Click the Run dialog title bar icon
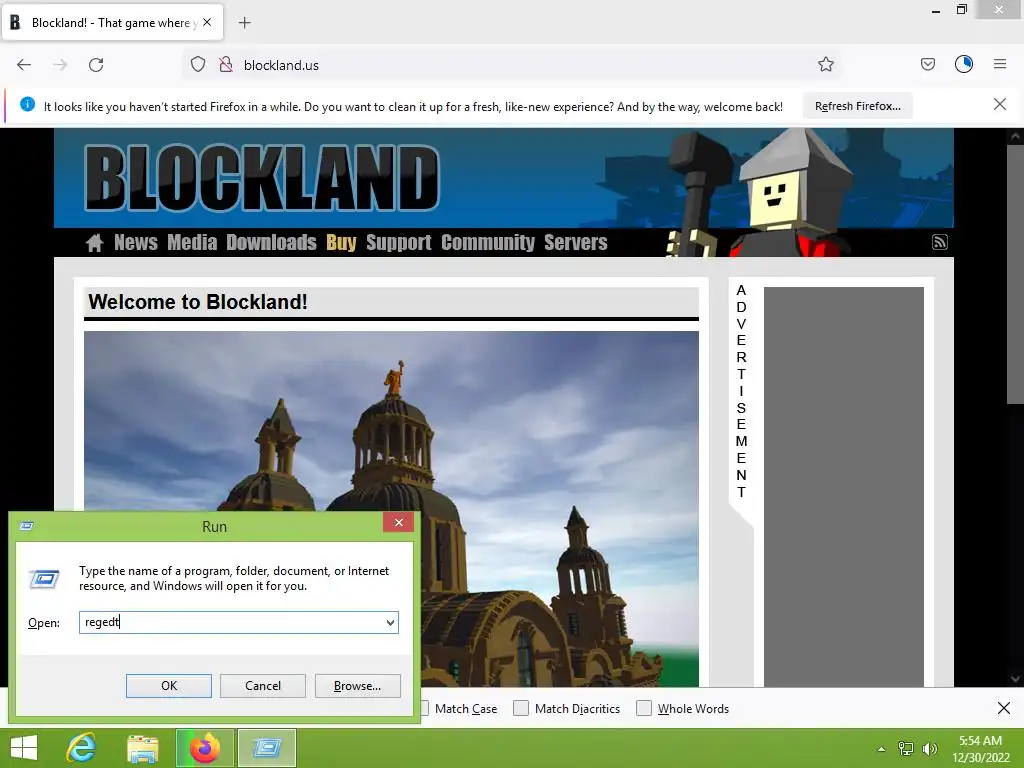Image resolution: width=1024 pixels, height=768 pixels. (x=27, y=526)
